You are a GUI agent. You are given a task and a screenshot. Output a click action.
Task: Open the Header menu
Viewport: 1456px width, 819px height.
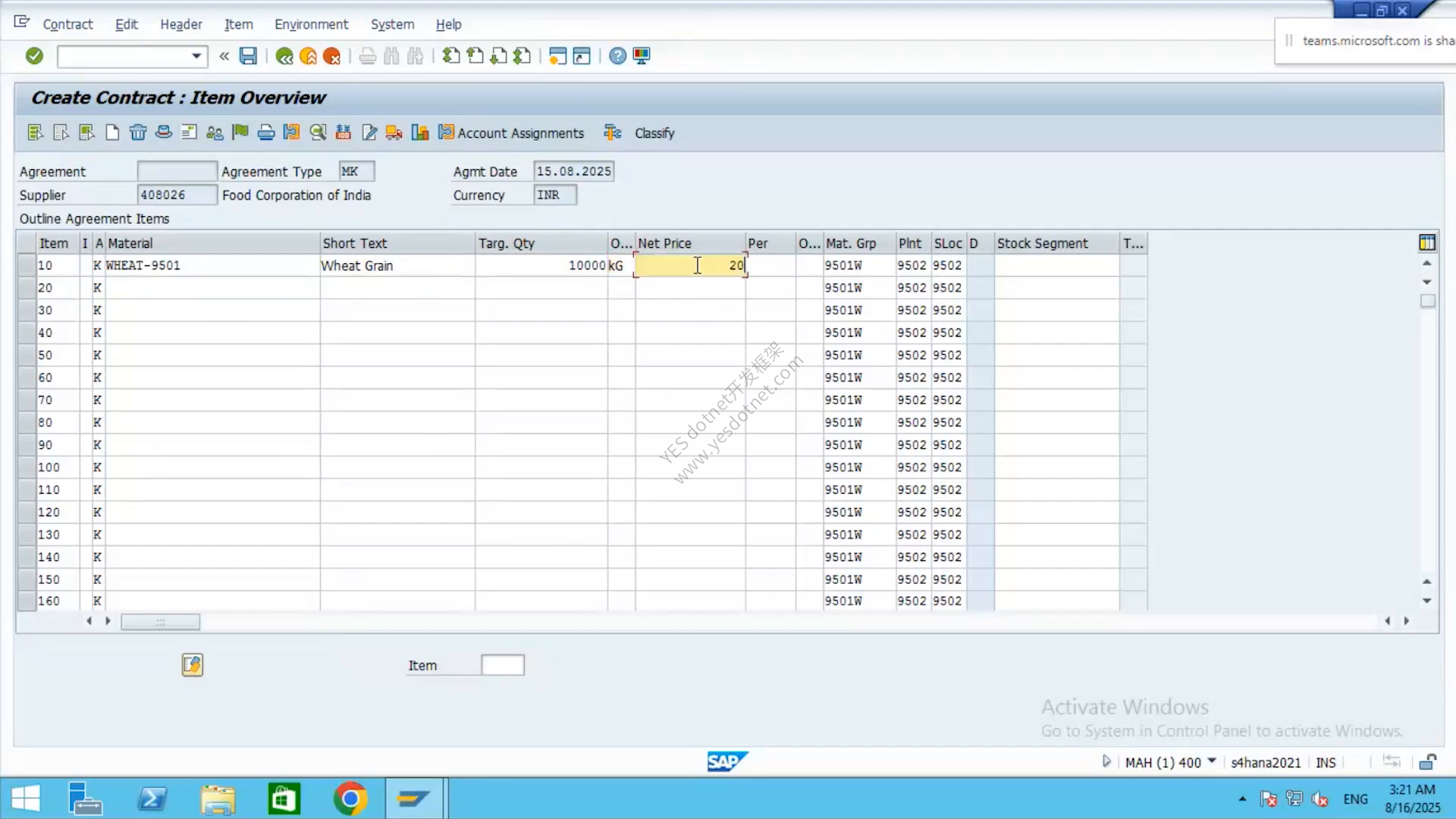[181, 24]
